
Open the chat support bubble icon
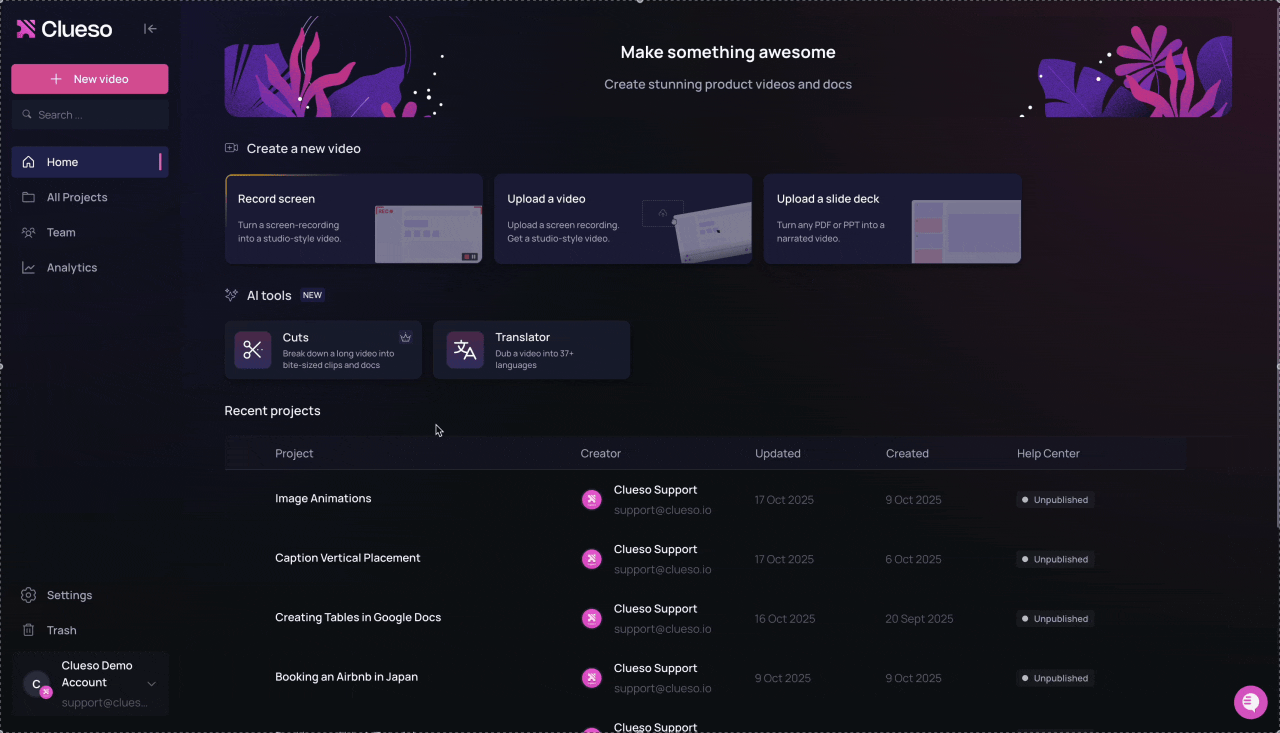(x=1250, y=703)
